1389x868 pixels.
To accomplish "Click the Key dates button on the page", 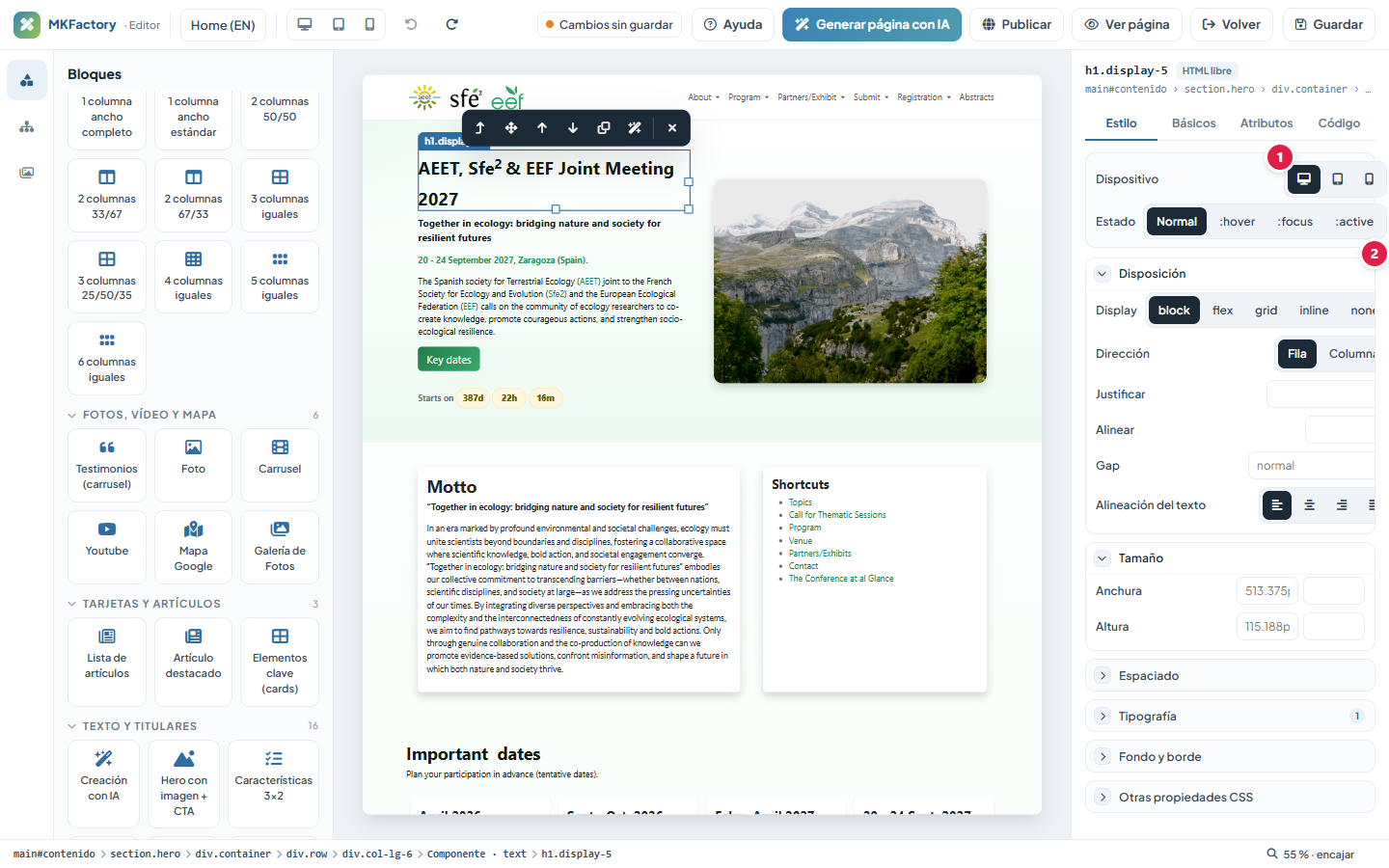I will click(x=449, y=360).
